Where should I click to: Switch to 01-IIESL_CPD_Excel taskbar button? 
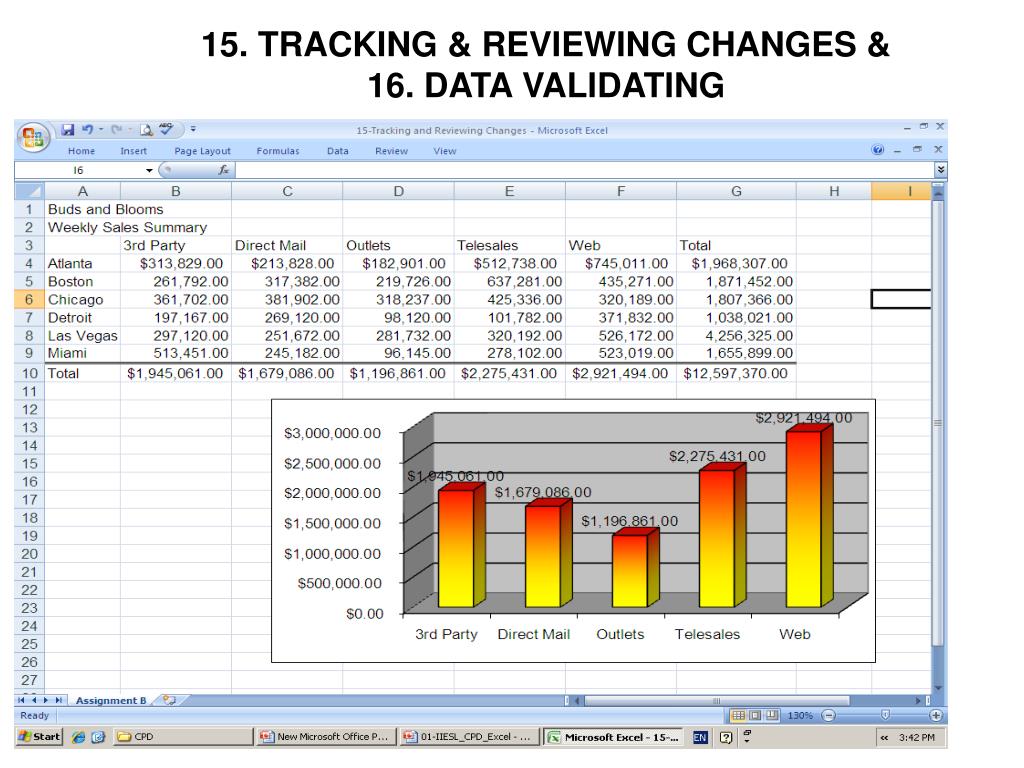[x=468, y=737]
